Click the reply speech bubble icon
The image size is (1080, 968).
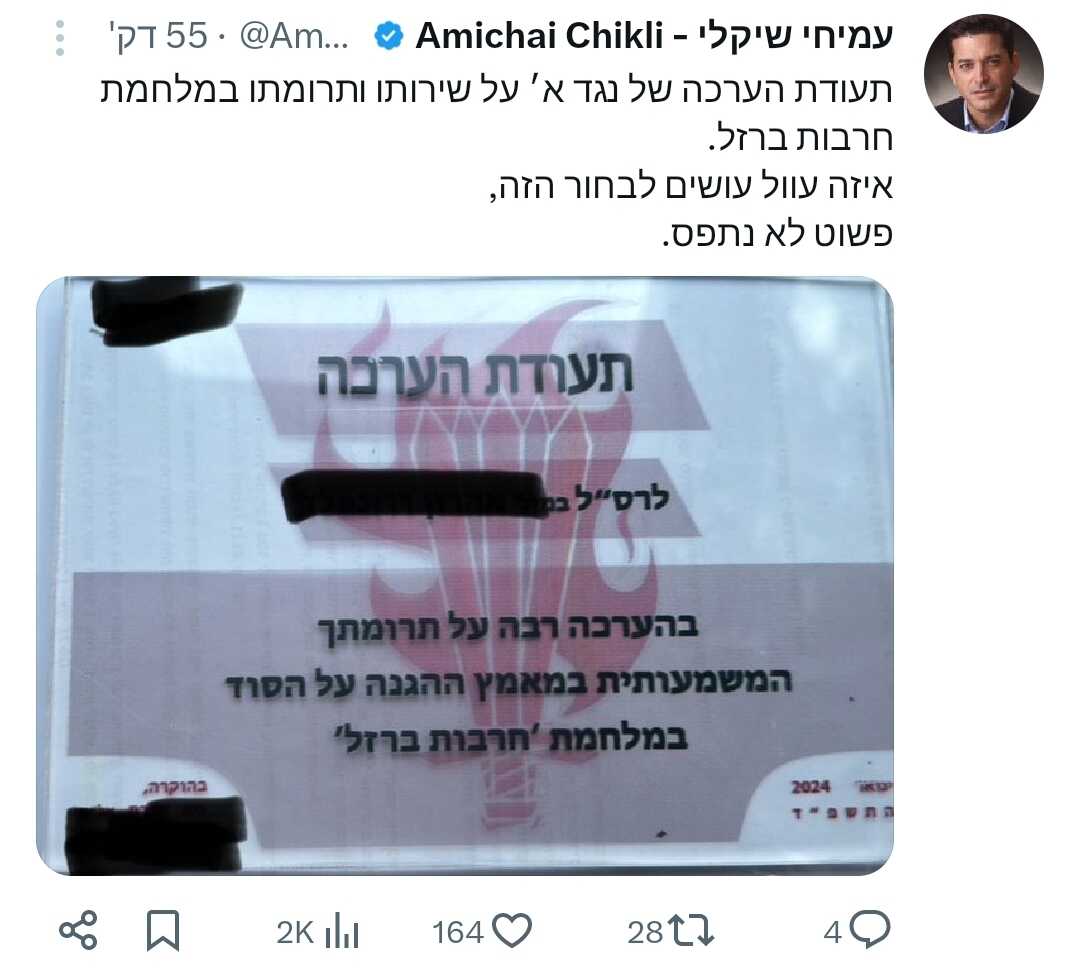click(870, 930)
